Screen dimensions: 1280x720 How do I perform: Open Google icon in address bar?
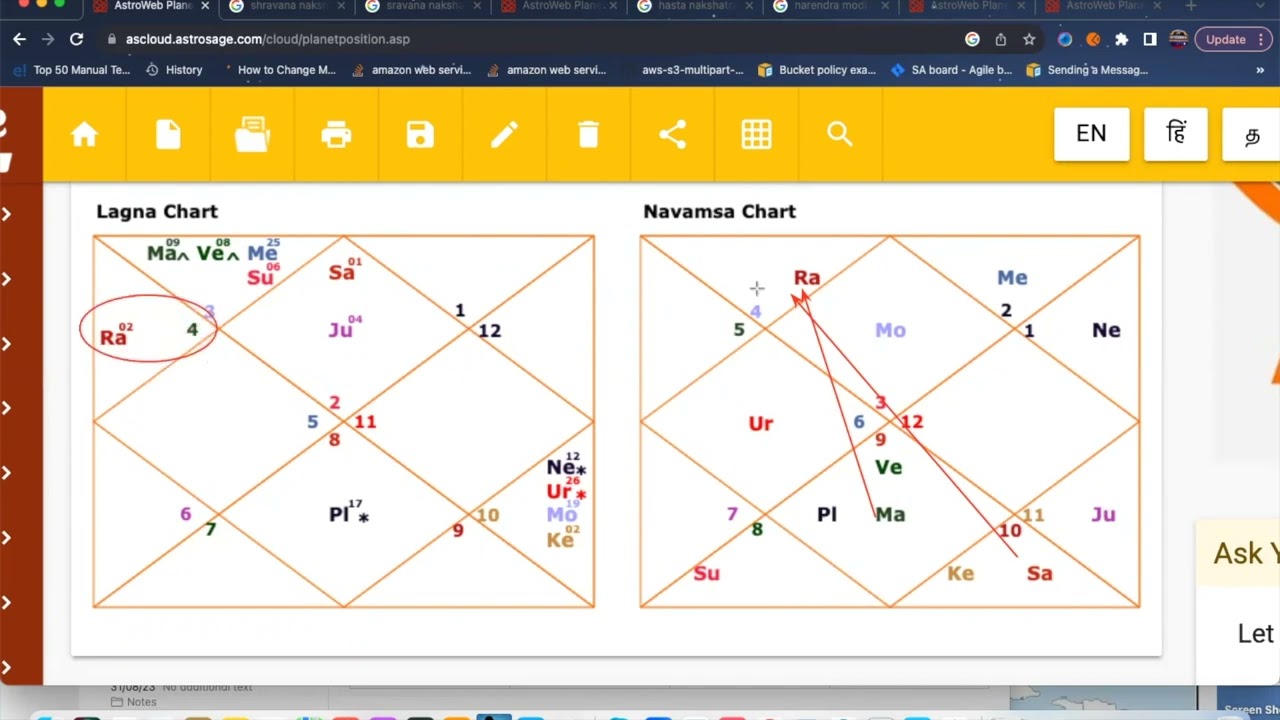click(972, 39)
